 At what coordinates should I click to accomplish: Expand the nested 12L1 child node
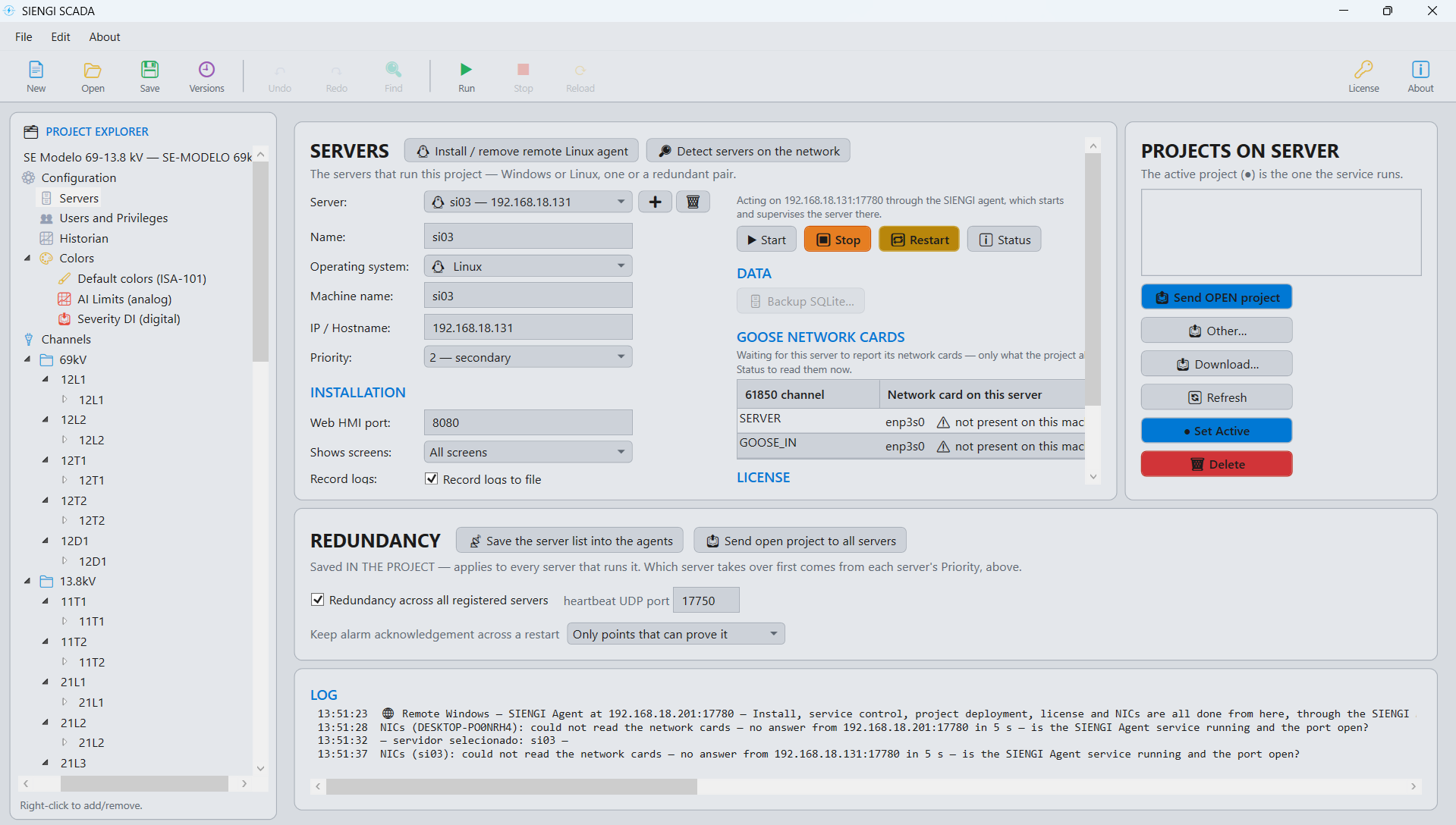[x=64, y=400]
